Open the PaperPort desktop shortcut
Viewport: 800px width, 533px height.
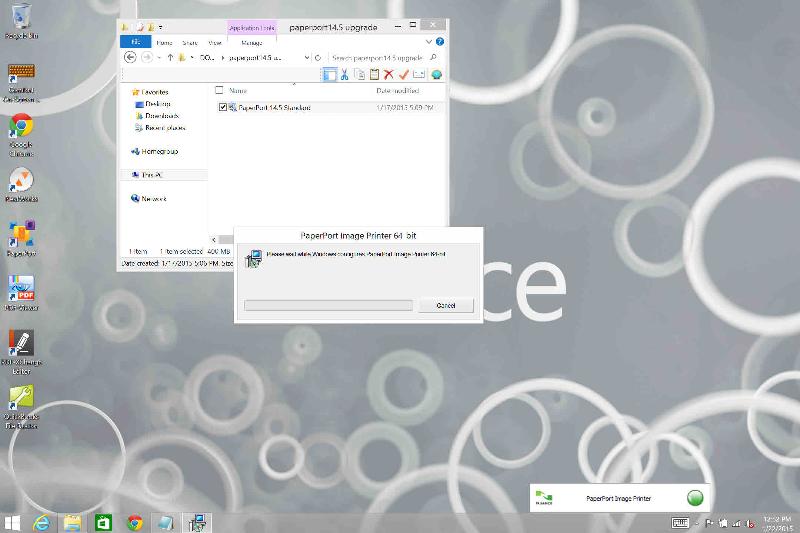pyautogui.click(x=21, y=236)
